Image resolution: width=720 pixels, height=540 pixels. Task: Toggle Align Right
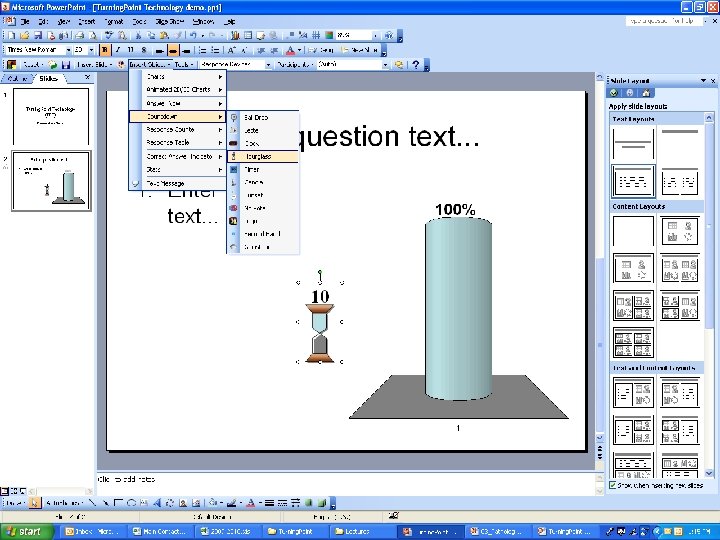click(x=186, y=50)
